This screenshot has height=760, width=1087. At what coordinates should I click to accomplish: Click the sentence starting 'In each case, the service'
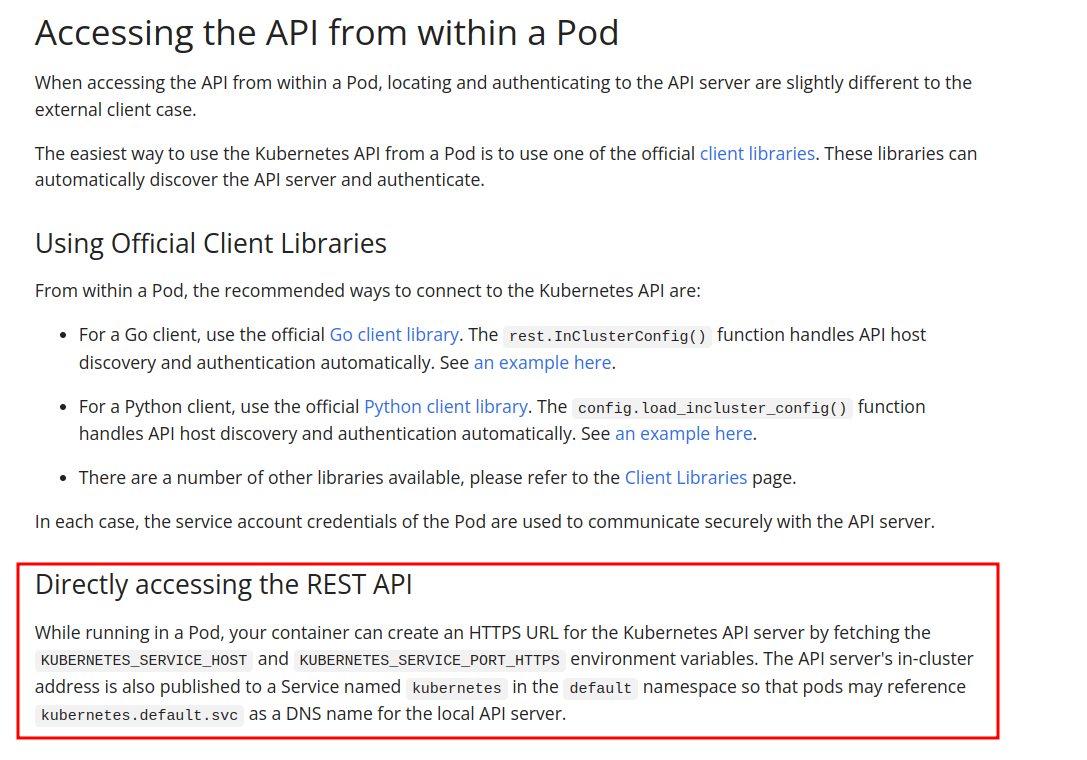pyautogui.click(x=484, y=521)
